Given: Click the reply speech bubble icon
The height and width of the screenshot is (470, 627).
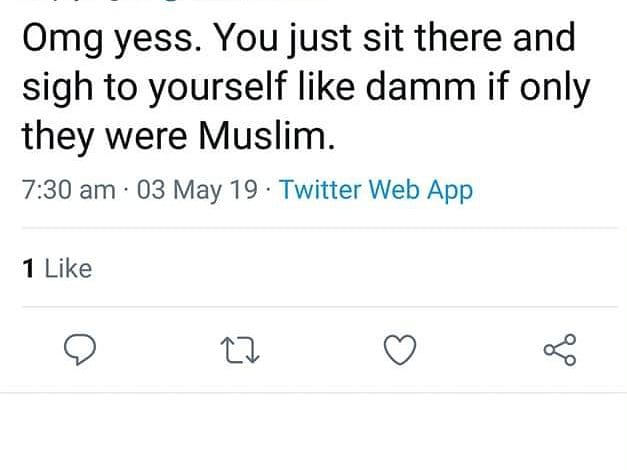Looking at the screenshot, I should tap(79, 349).
